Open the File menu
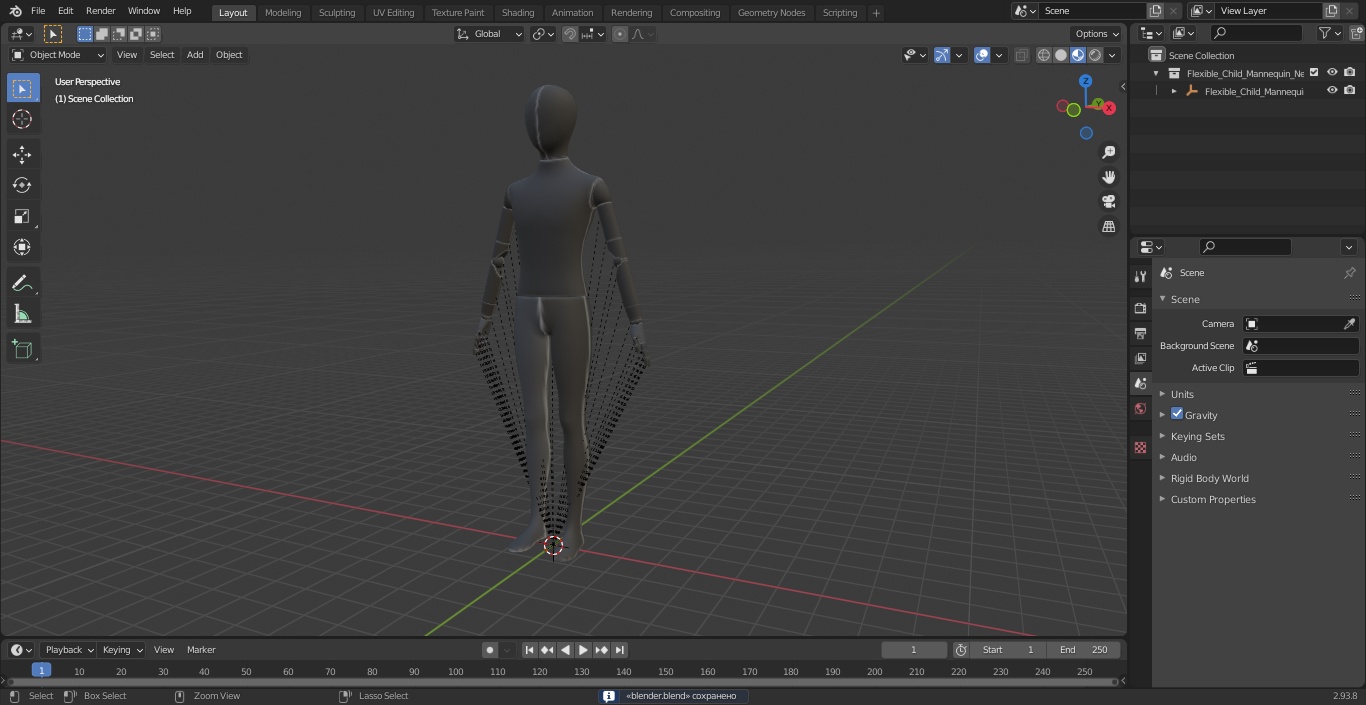The image size is (1366, 705). point(38,11)
